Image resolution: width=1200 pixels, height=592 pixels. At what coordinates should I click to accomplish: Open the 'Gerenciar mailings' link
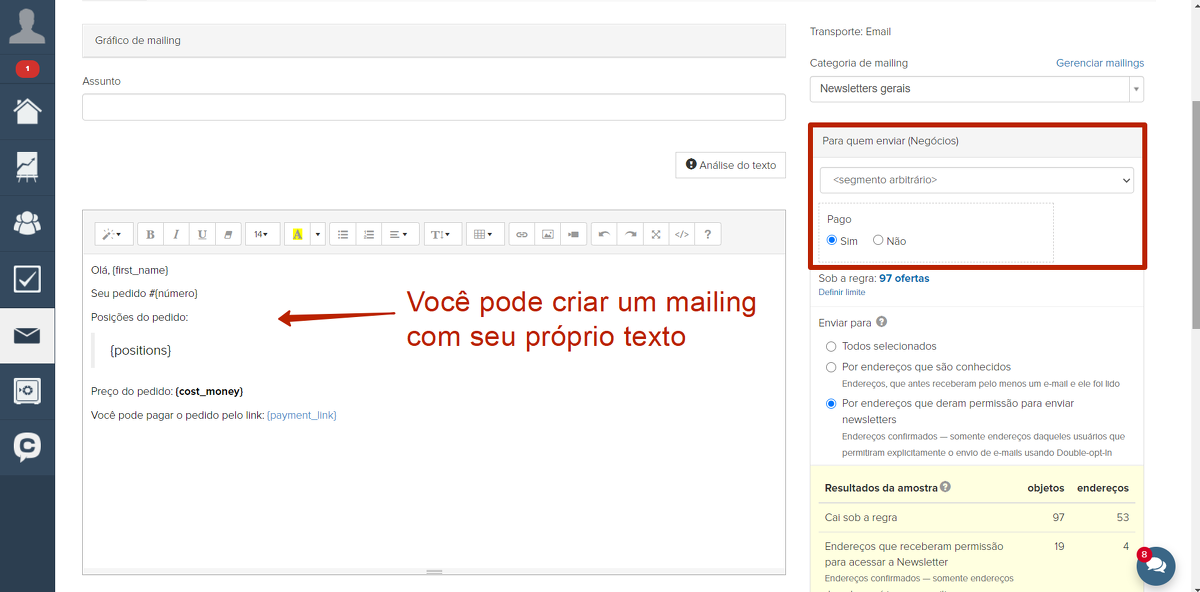point(1099,63)
